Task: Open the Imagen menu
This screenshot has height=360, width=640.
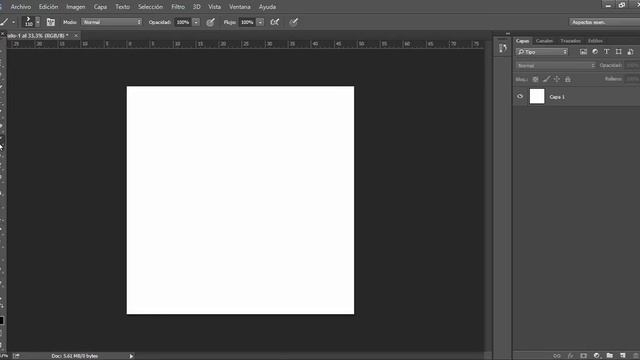Action: coord(76,7)
